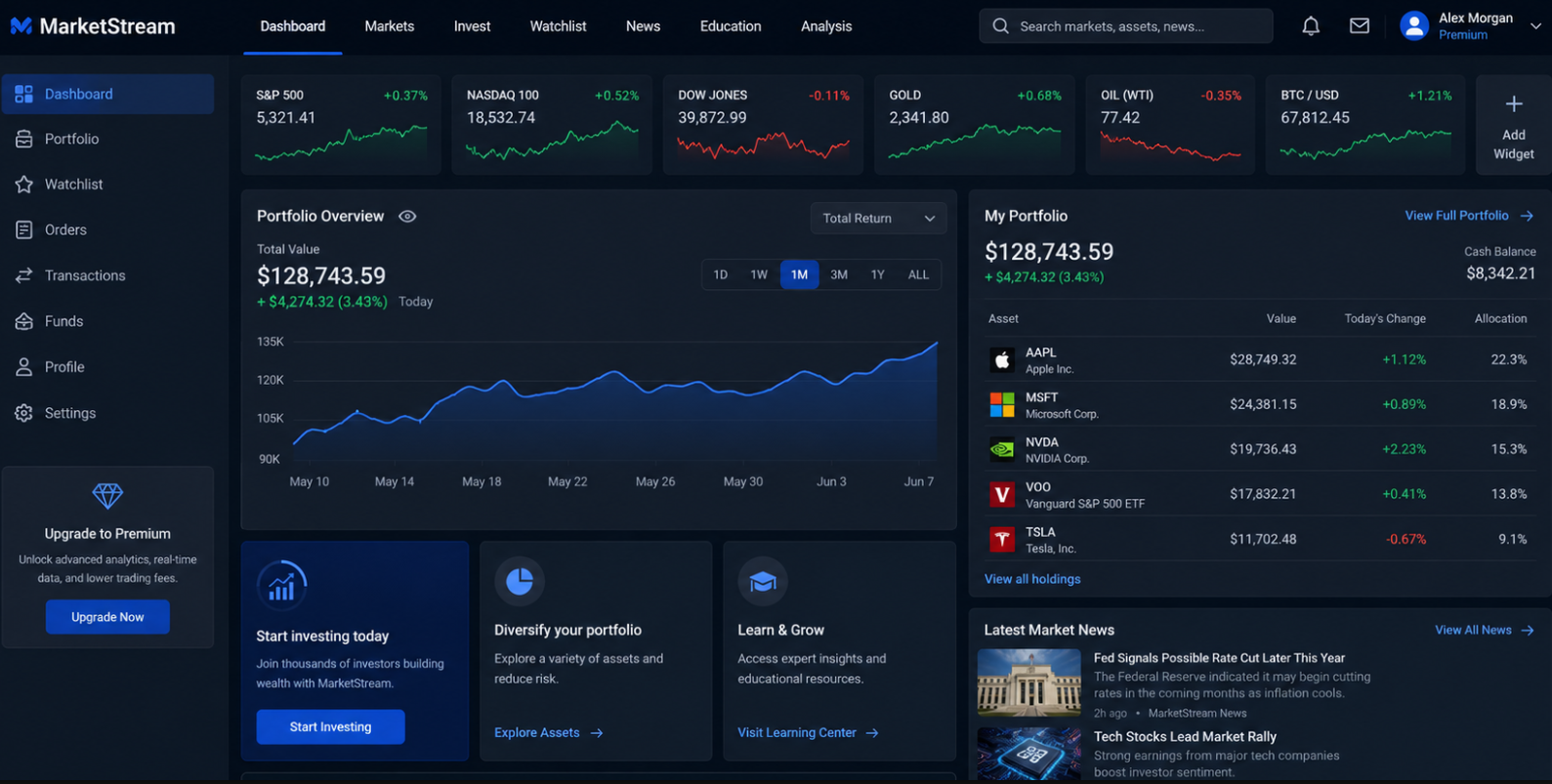
Task: Open the Watchlist top nav tab
Action: [558, 26]
